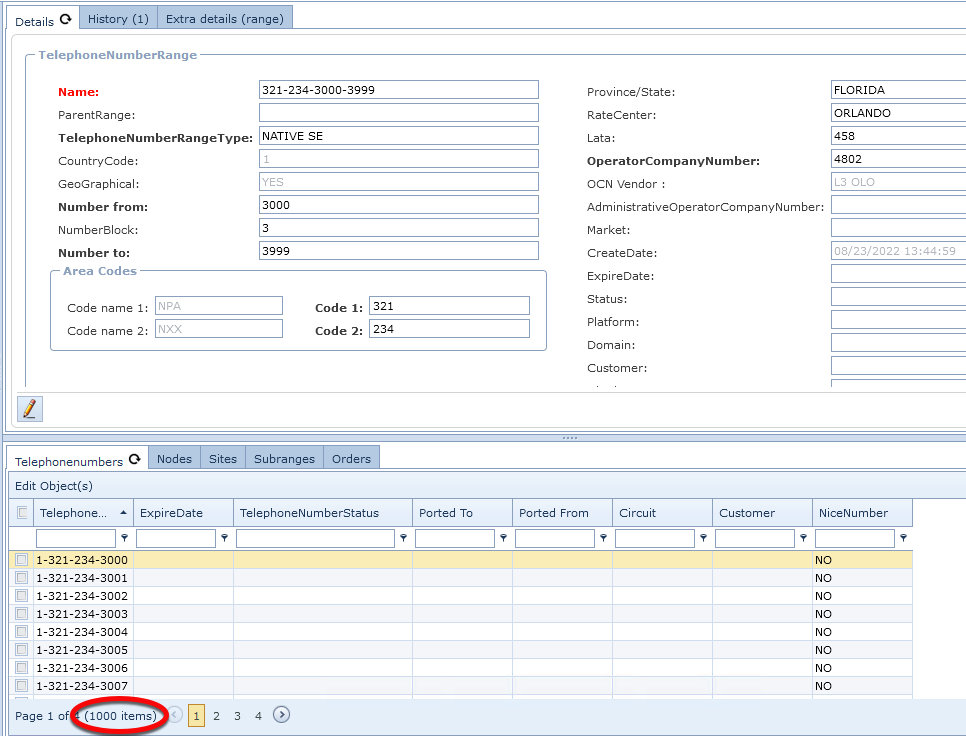Click the Name input field

point(398,90)
